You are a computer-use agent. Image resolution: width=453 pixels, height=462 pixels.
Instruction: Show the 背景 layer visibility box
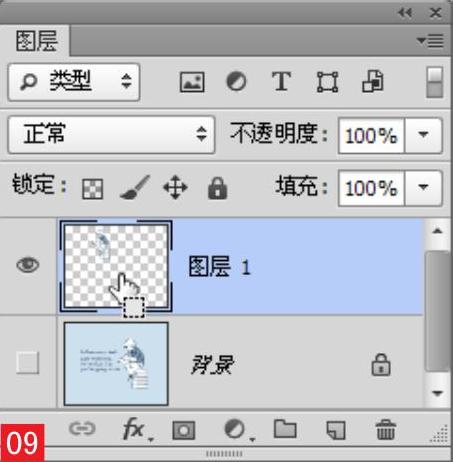tap(28, 363)
